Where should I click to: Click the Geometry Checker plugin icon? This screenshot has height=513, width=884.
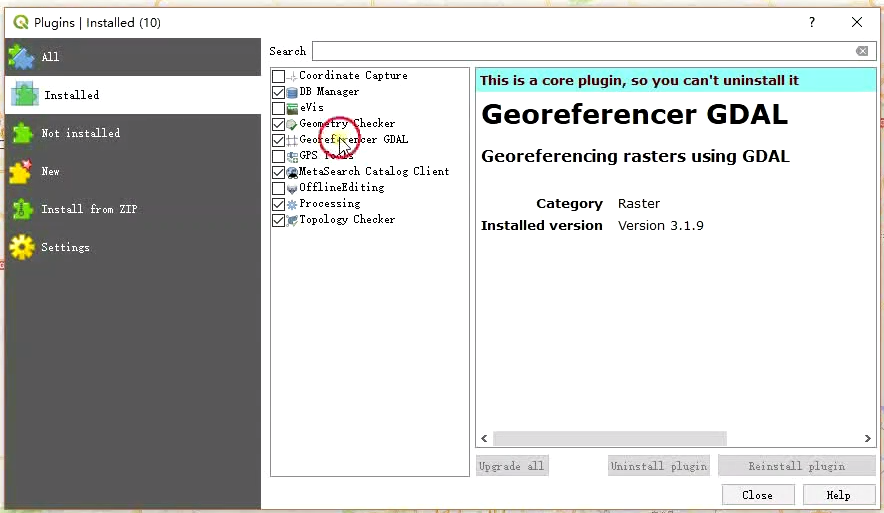(292, 124)
